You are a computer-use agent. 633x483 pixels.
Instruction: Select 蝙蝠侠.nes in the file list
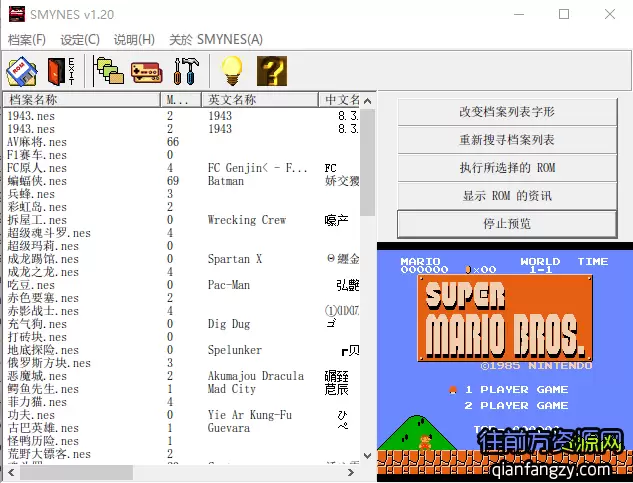click(x=37, y=181)
